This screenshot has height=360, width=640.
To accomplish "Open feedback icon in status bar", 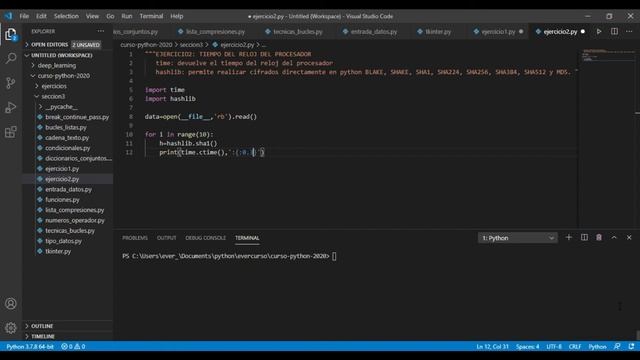I will 617,347.
